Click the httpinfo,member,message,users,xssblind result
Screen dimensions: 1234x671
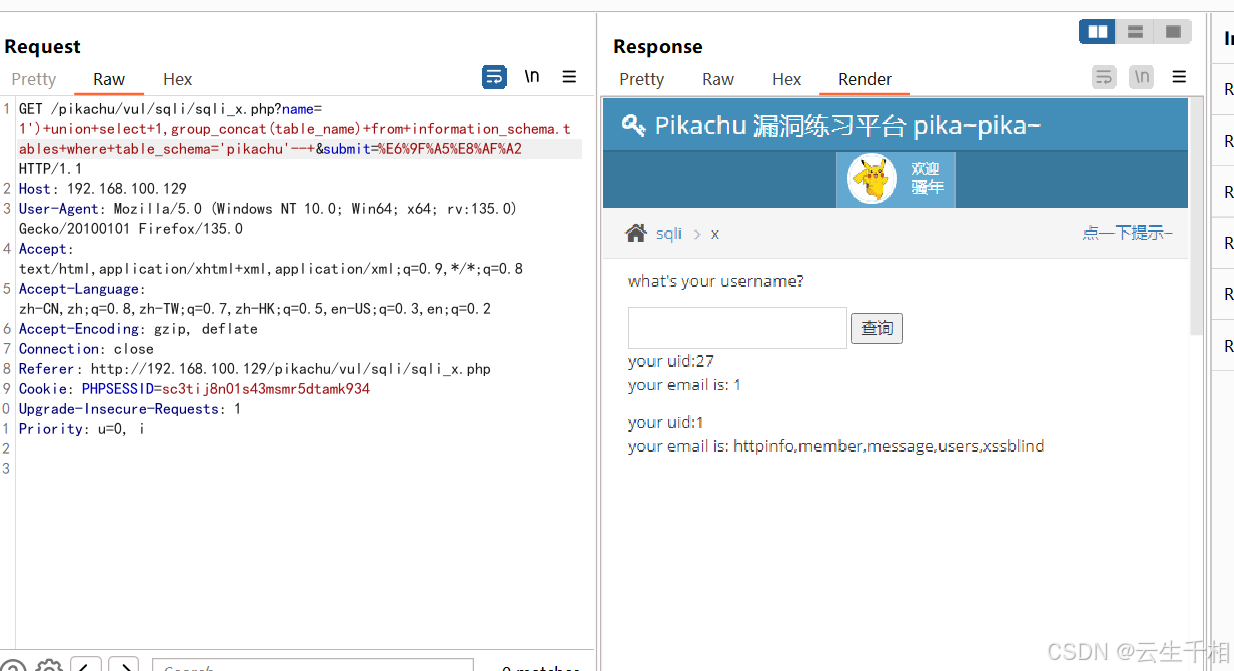pos(888,446)
